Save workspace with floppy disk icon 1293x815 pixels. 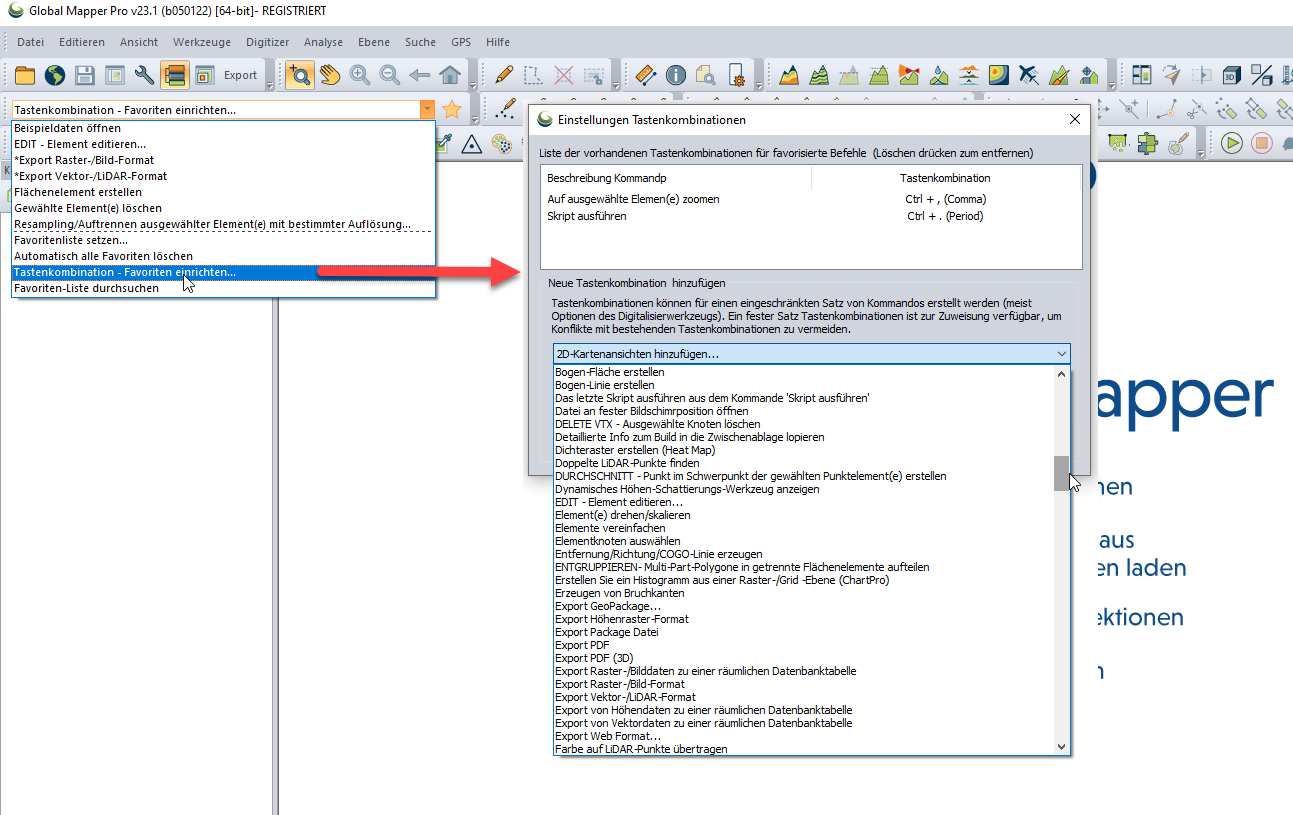[85, 75]
